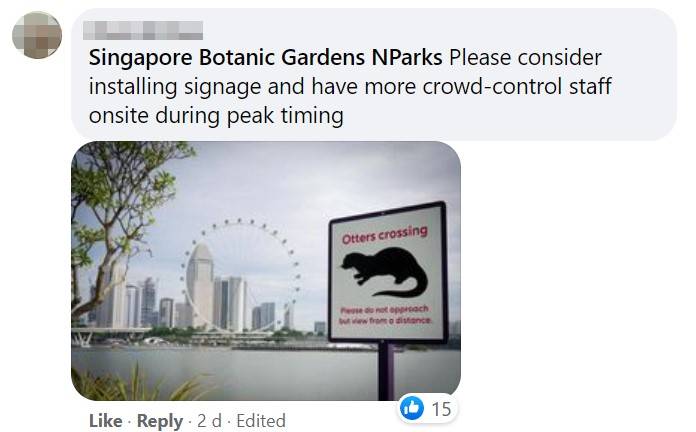Click the commenter's blurred profile avatar
Screen dimensions: 696x432
(37, 35)
